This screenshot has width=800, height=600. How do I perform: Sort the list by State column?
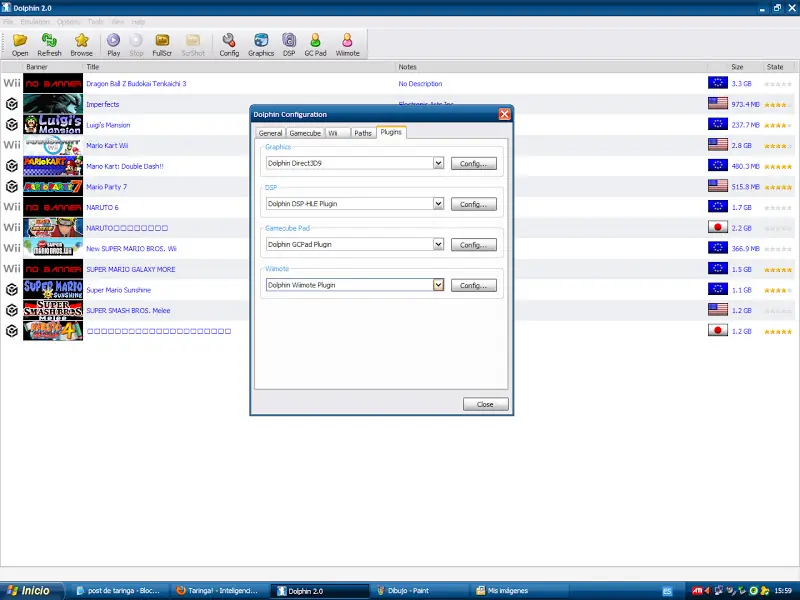point(774,67)
